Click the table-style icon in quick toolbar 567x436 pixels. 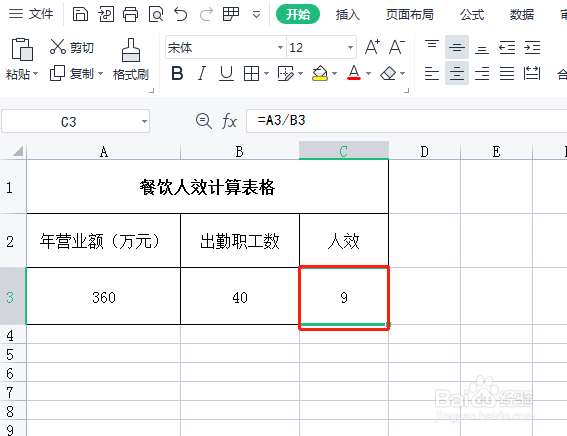coord(231,14)
